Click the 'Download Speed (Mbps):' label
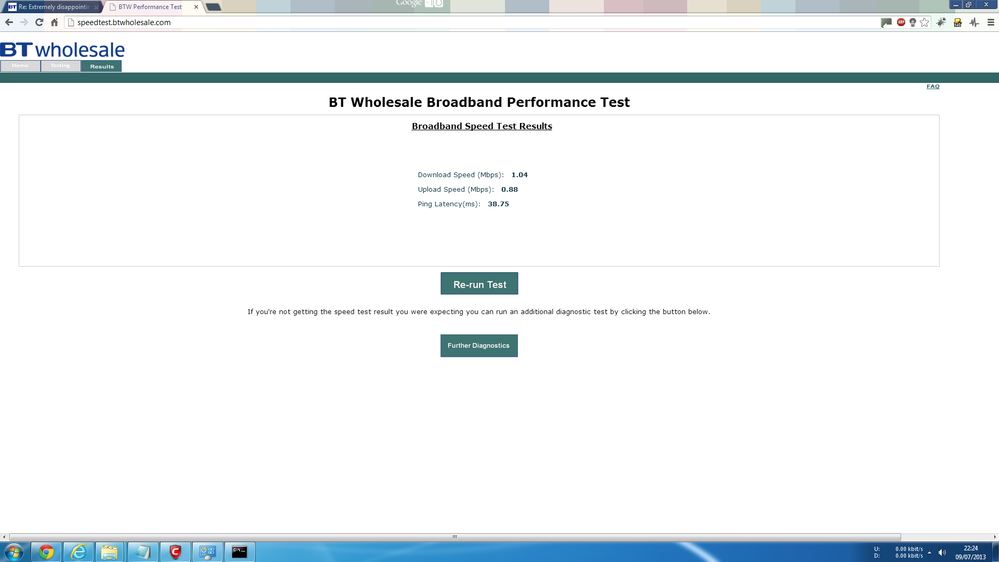The image size is (999, 562). [x=460, y=175]
